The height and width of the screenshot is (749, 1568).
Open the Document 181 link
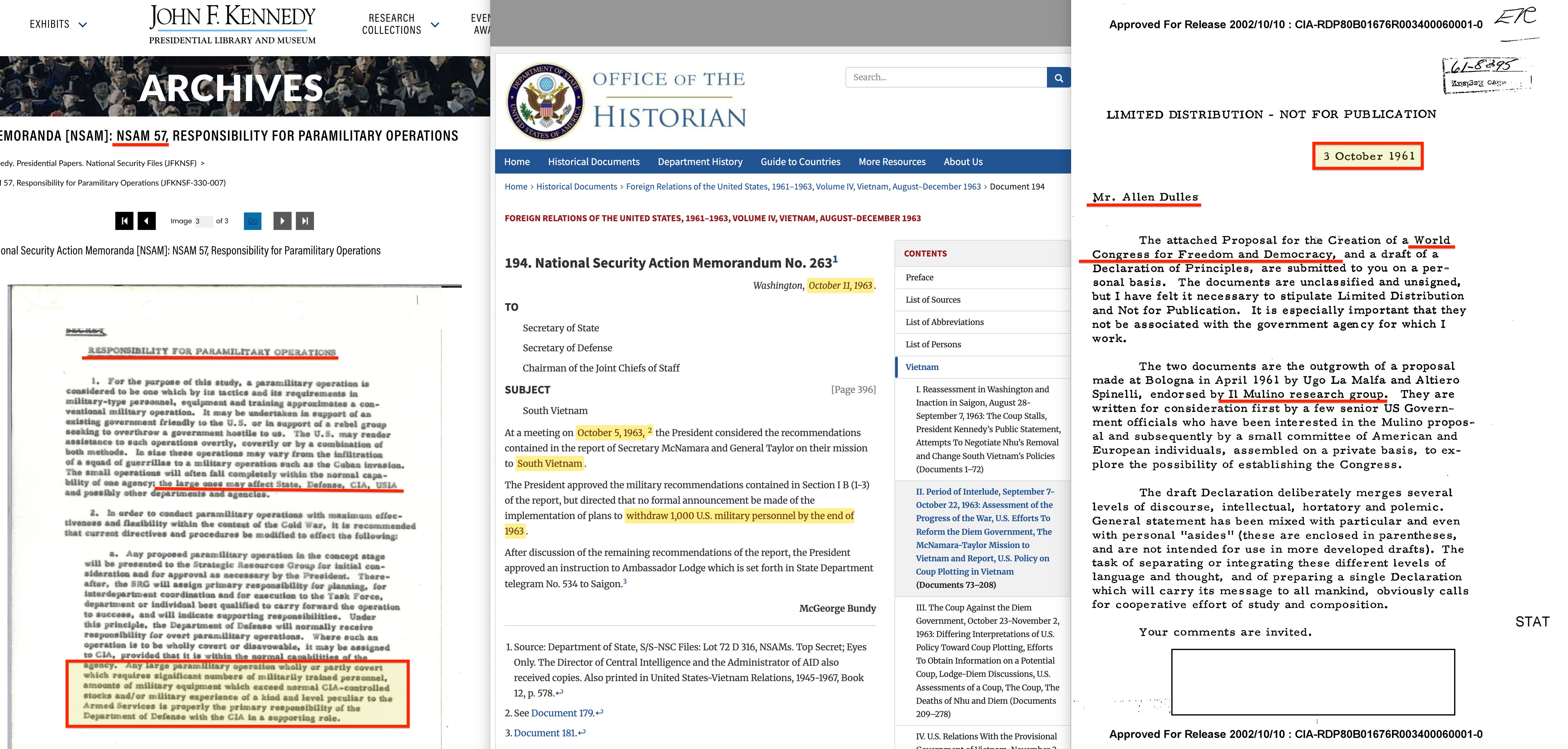click(545, 733)
